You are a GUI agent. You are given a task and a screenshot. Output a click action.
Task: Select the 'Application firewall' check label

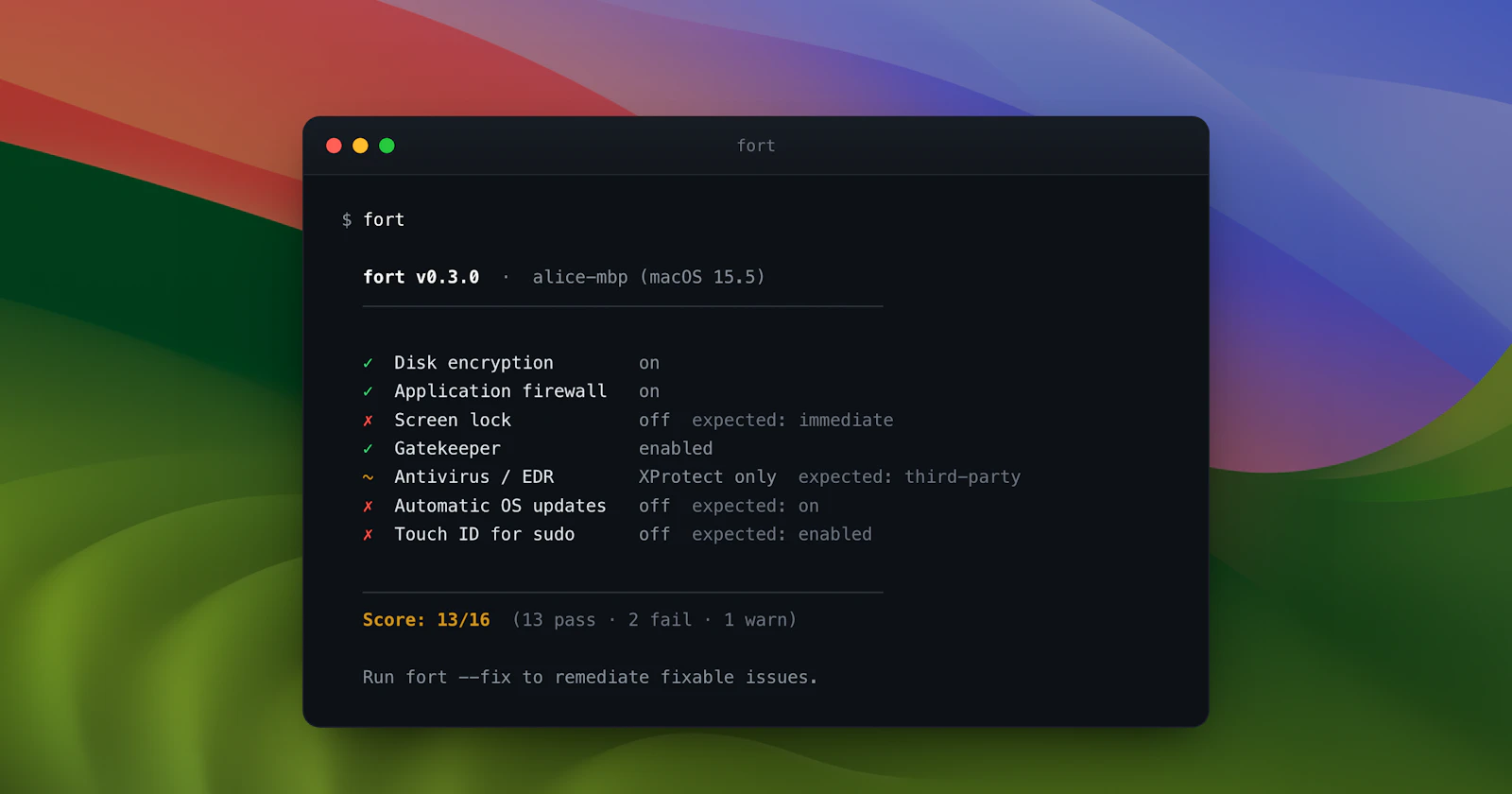coord(500,391)
